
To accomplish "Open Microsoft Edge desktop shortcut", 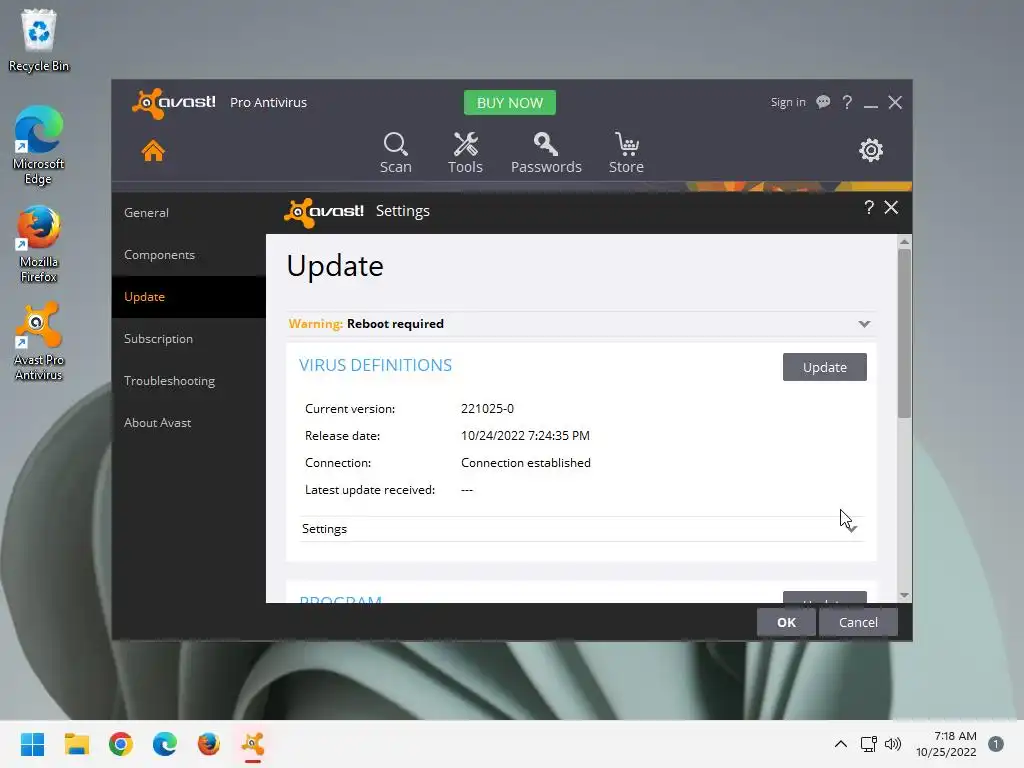I will tap(39, 146).
